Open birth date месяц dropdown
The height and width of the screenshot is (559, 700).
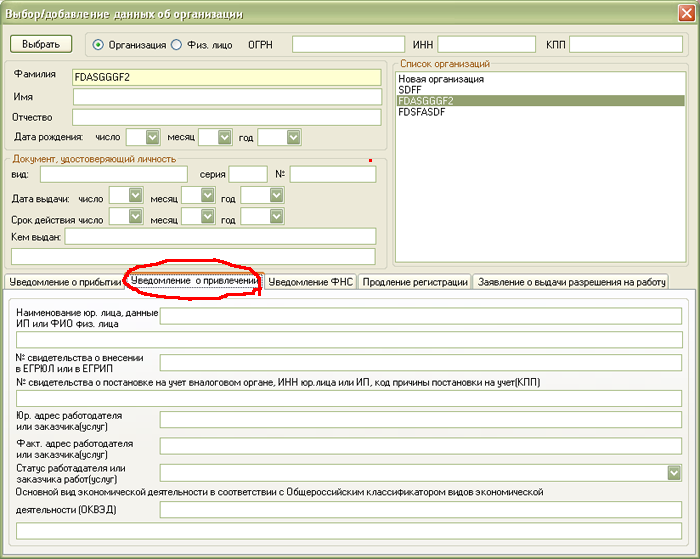(225, 137)
